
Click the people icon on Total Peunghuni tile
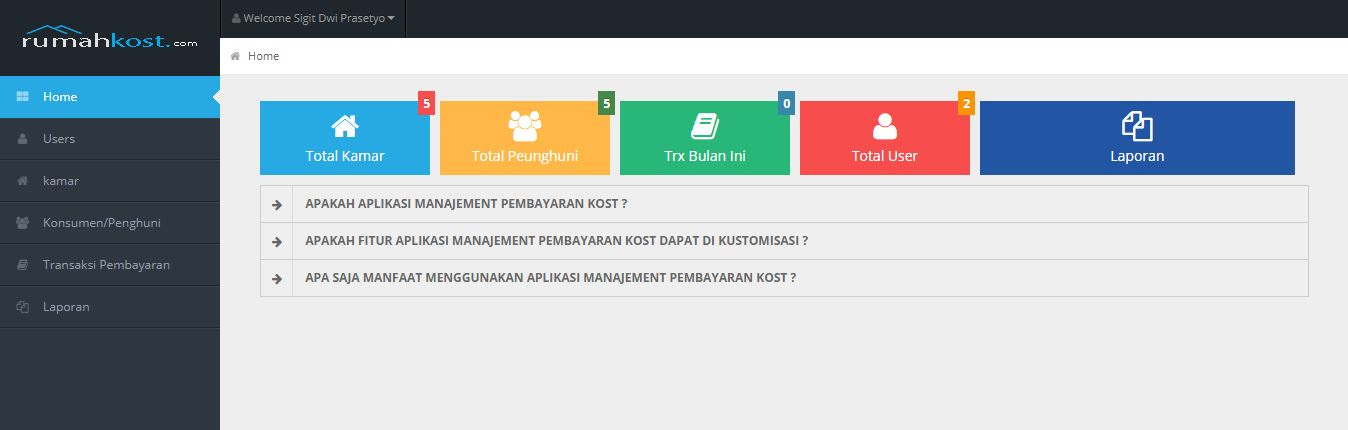(x=525, y=126)
